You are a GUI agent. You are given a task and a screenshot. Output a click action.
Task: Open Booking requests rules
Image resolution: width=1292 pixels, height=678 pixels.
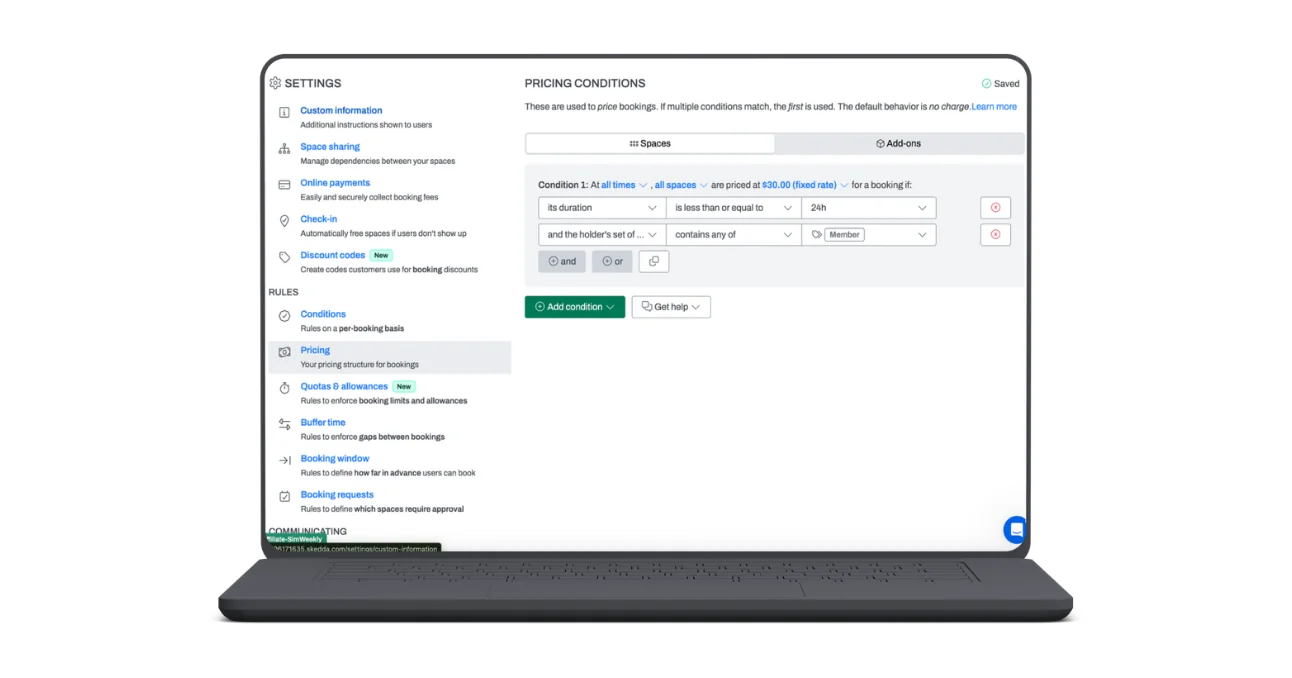[x=337, y=494]
